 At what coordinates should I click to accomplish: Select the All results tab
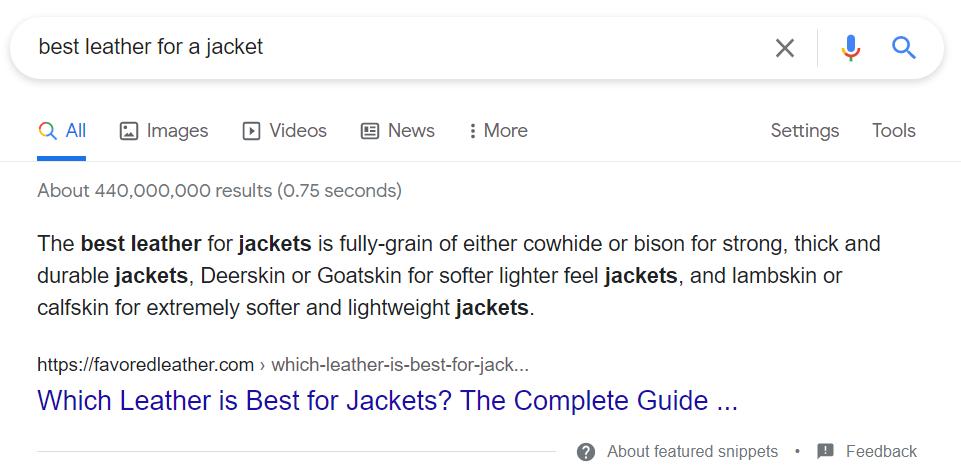tap(61, 131)
